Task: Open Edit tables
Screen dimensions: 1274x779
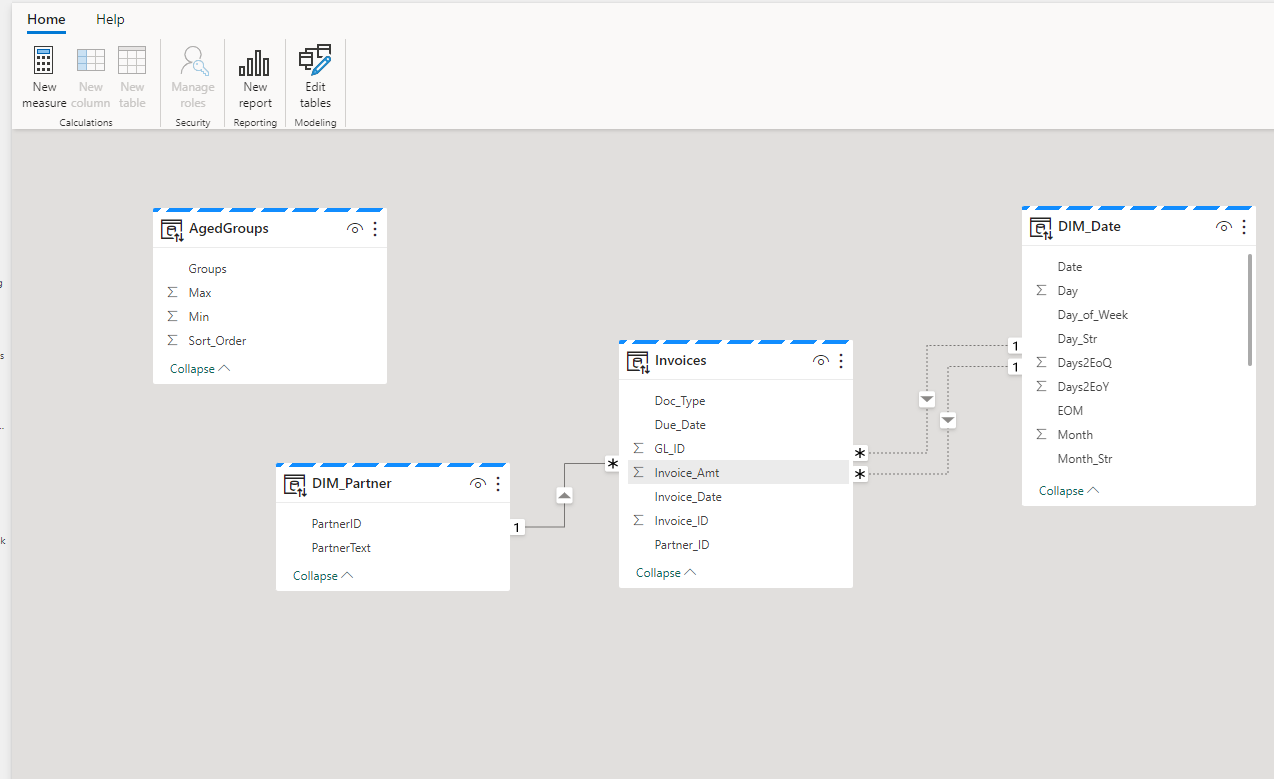Action: pyautogui.click(x=315, y=77)
